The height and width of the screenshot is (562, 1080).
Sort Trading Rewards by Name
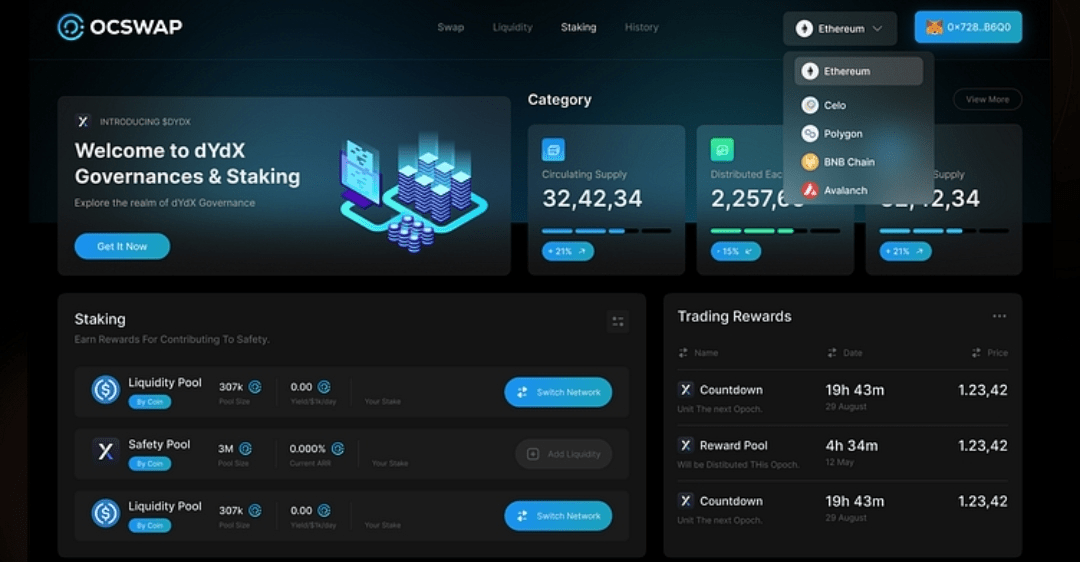[x=698, y=353]
